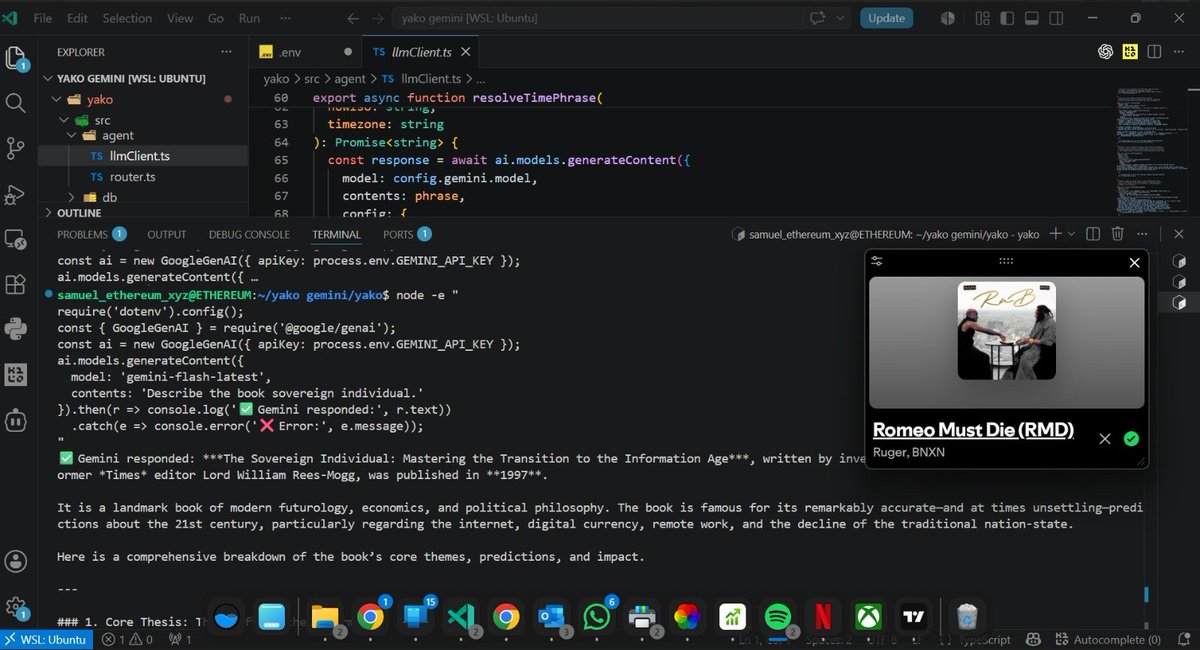
Task: Split the terminal panel
Action: click(x=1093, y=234)
